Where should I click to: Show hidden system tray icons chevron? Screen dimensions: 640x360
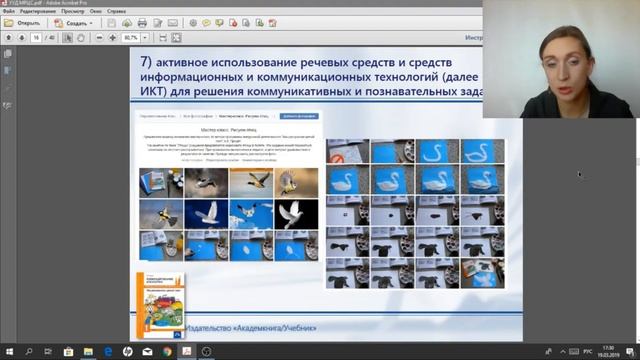coord(563,351)
